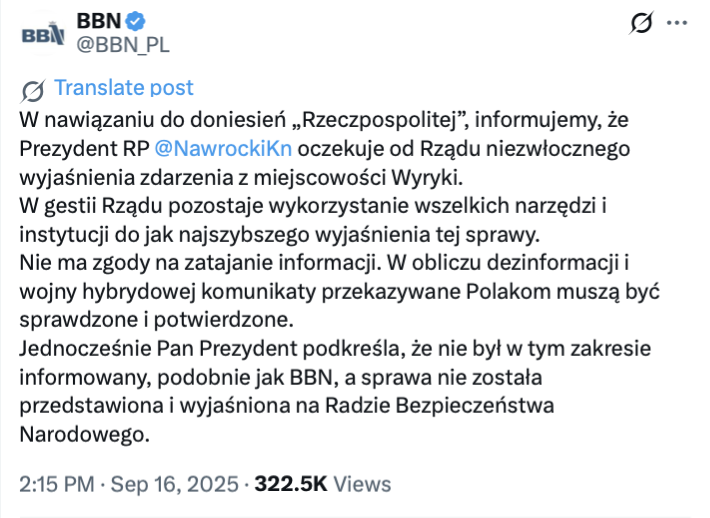Click the Grok icon beside the three dots
710x518 pixels.
pyautogui.click(x=641, y=22)
